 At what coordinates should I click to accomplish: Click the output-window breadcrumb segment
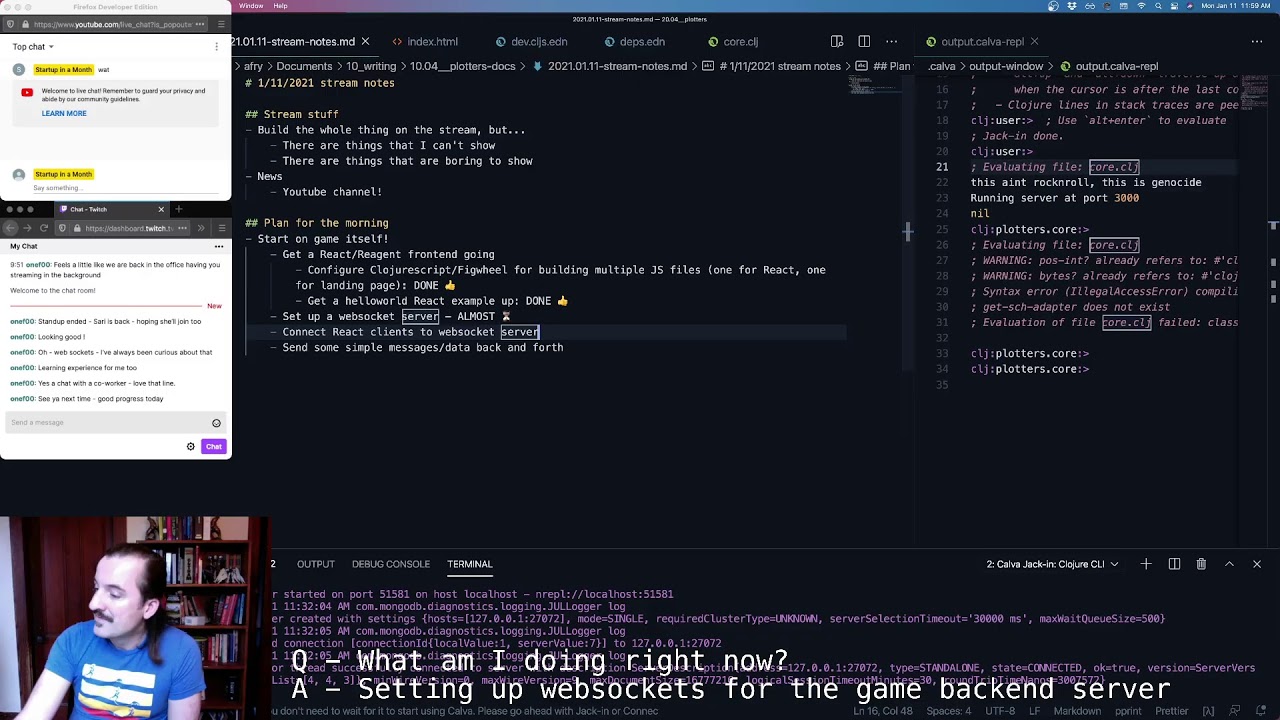pos(1006,66)
